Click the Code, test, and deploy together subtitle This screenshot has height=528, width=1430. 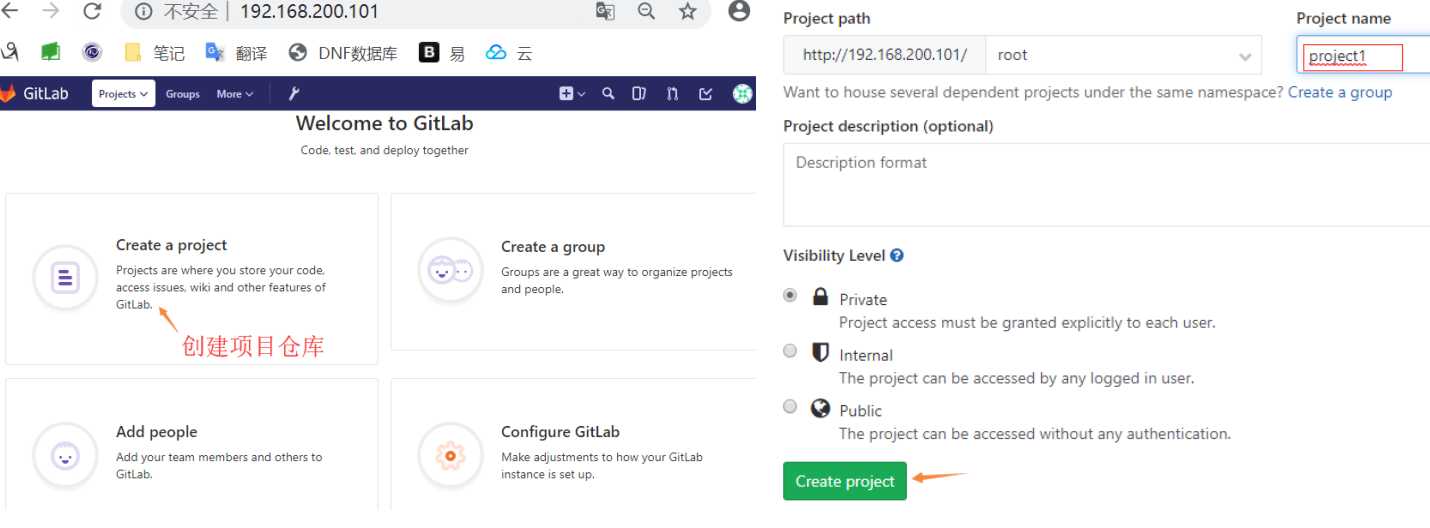tap(385, 150)
